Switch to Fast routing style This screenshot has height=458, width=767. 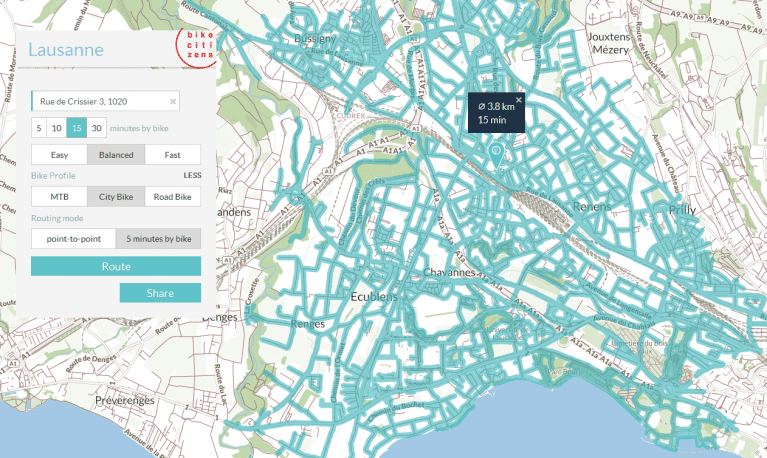coord(172,155)
